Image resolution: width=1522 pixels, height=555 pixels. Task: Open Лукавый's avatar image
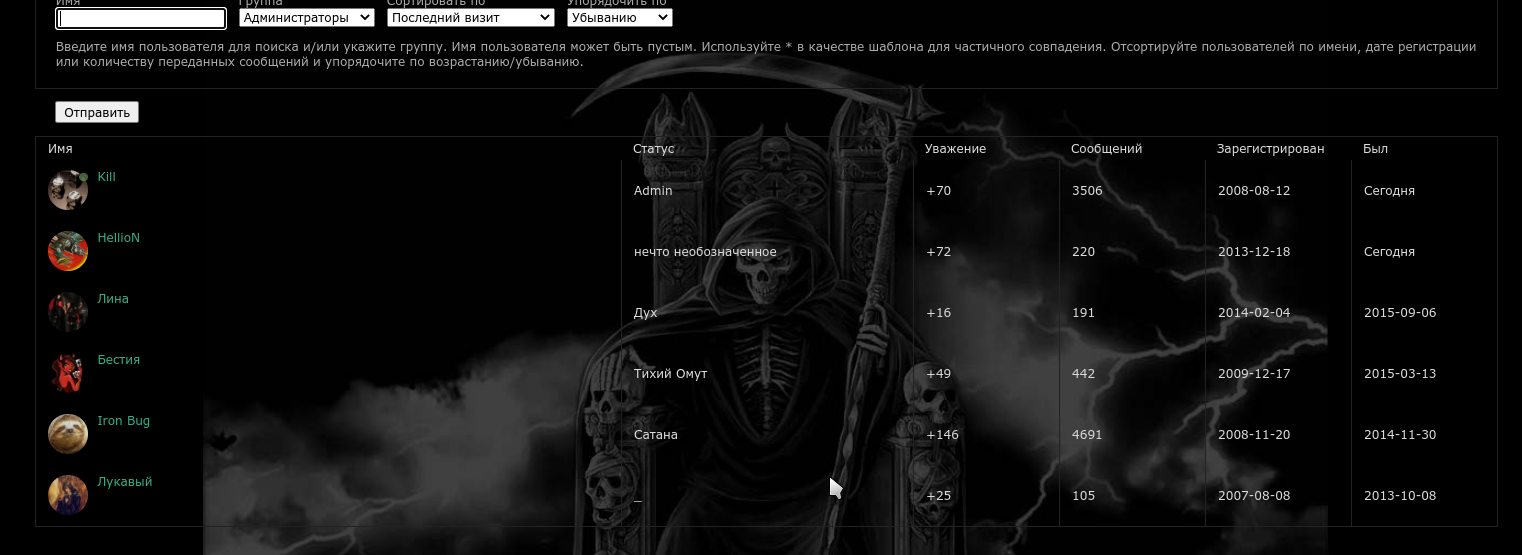(68, 495)
